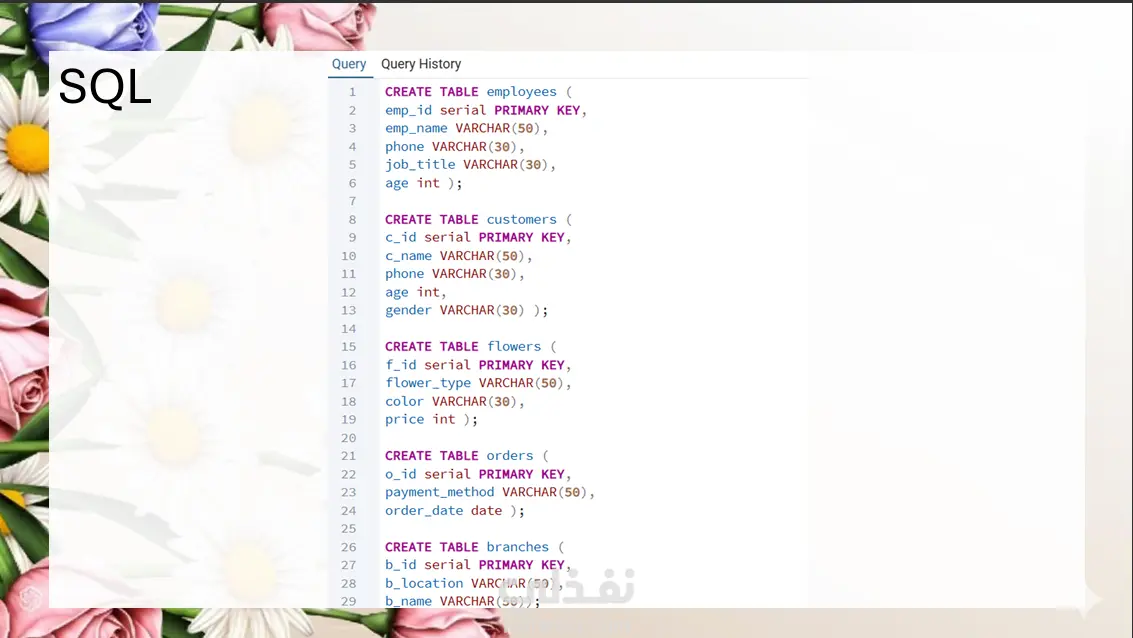Click line 12 'age int,'
Image resolution: width=1133 pixels, height=638 pixels.
pyautogui.click(x=415, y=293)
